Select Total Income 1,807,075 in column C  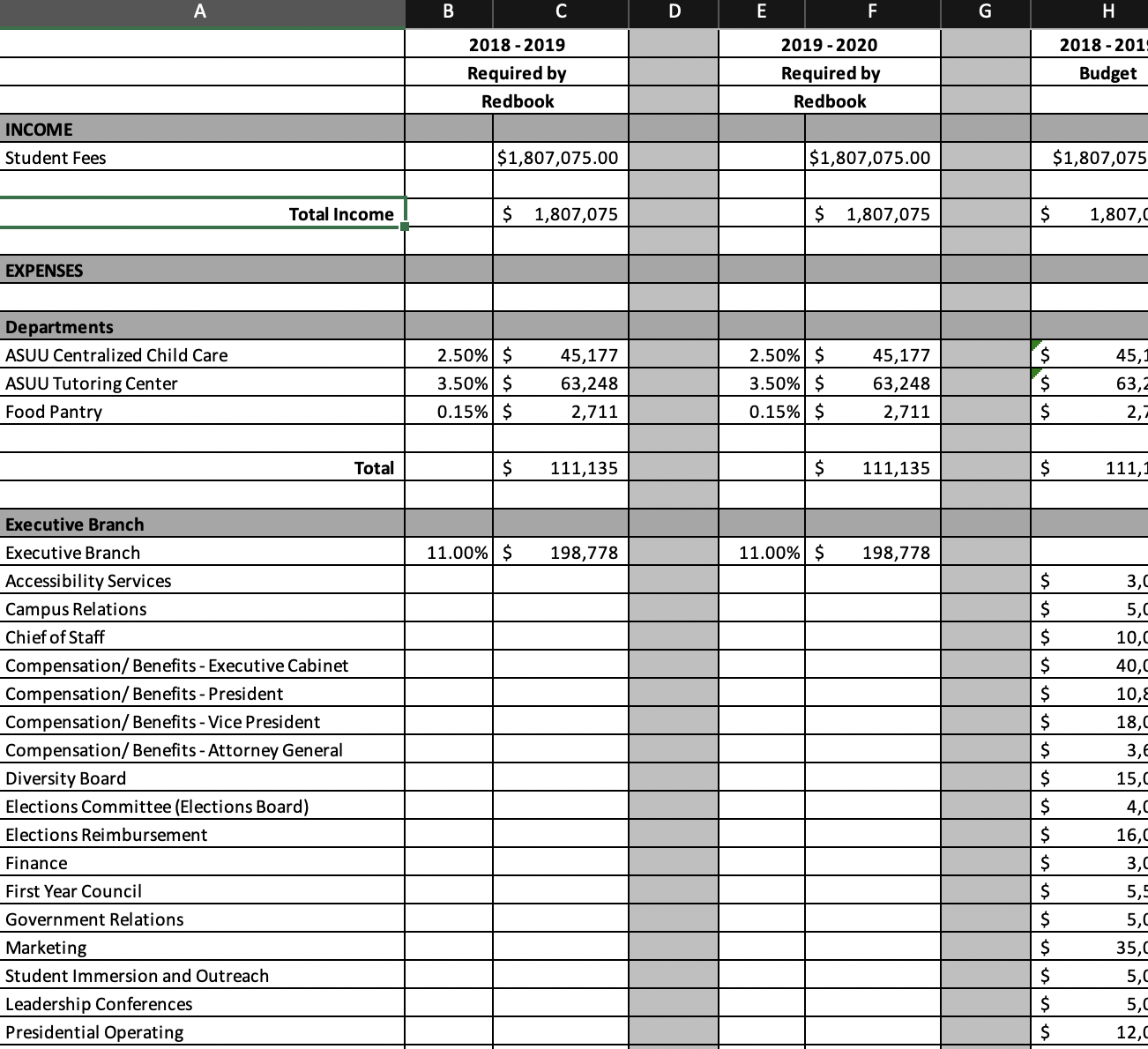tap(561, 213)
